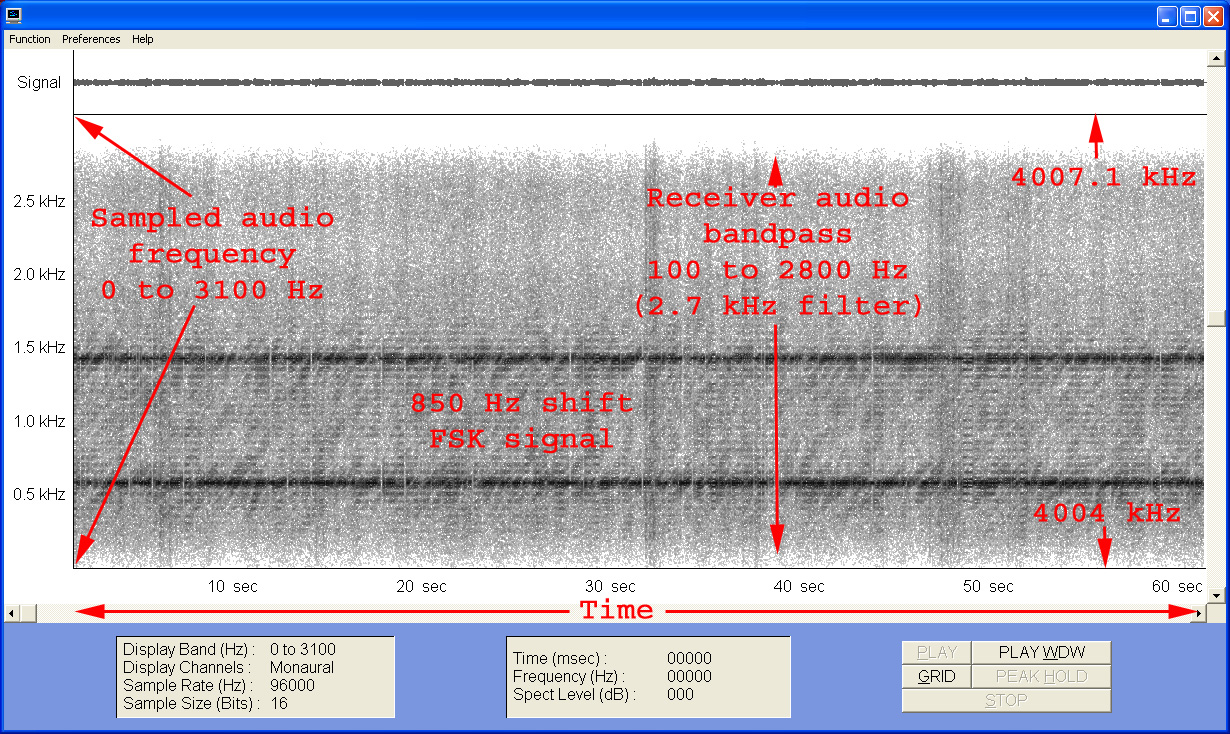Screen dimensions: 1230x734
Task: Click the 30 sec time label
Action: click(610, 587)
